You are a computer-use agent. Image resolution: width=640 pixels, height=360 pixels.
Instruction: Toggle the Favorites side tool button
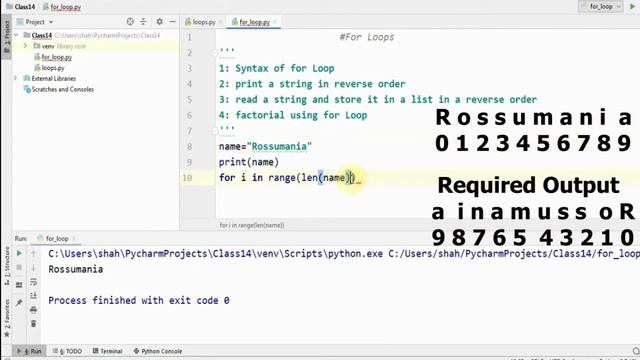7,318
